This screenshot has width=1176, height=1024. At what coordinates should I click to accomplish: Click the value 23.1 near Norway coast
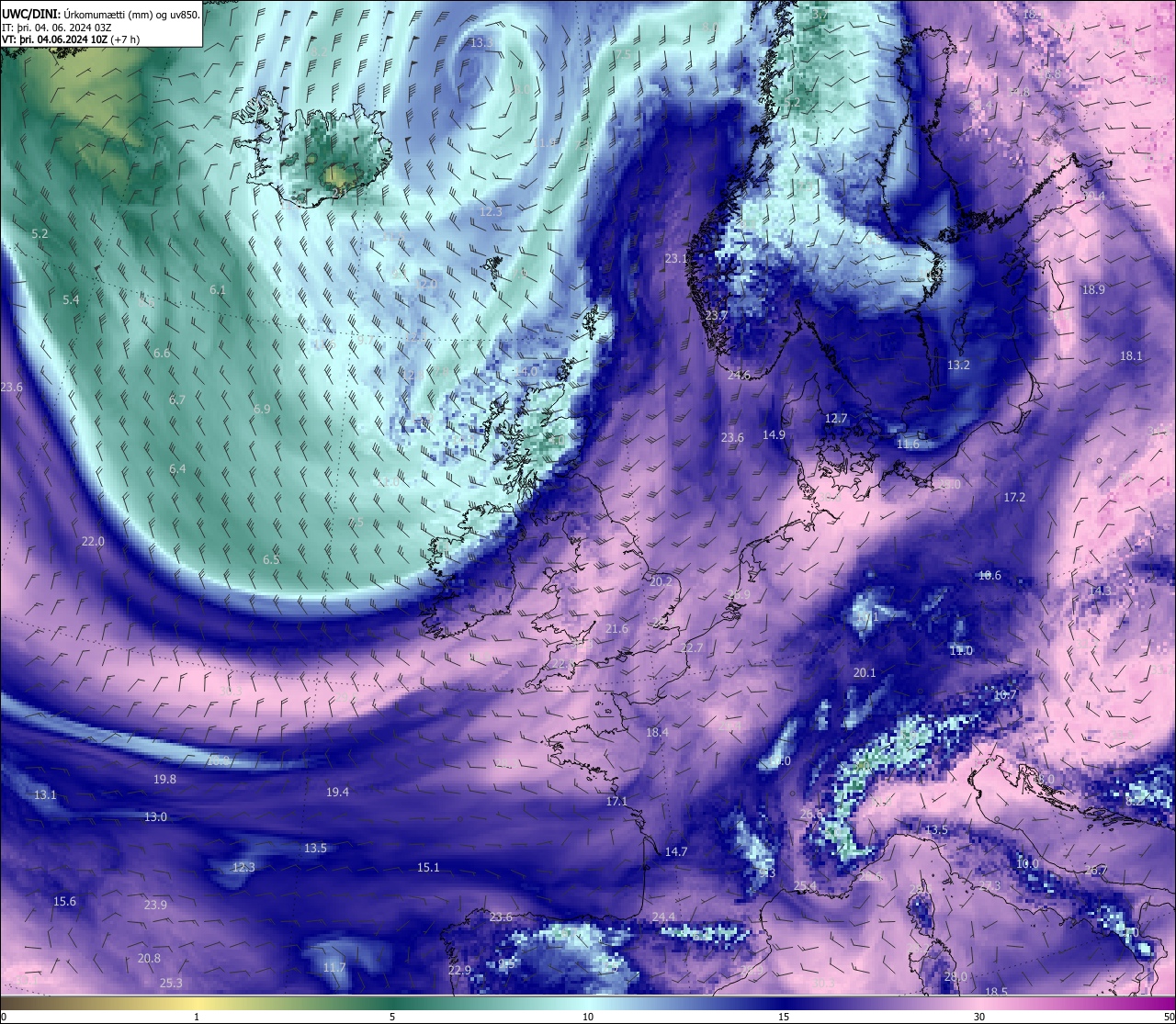(x=676, y=259)
